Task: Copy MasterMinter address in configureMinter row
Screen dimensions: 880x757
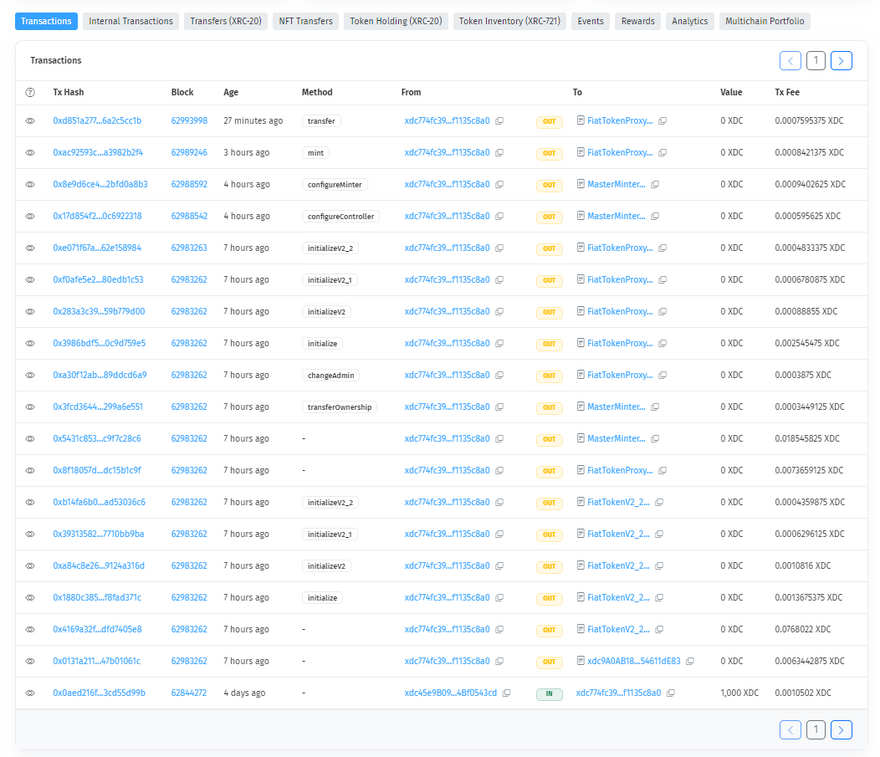Action: tap(655, 185)
